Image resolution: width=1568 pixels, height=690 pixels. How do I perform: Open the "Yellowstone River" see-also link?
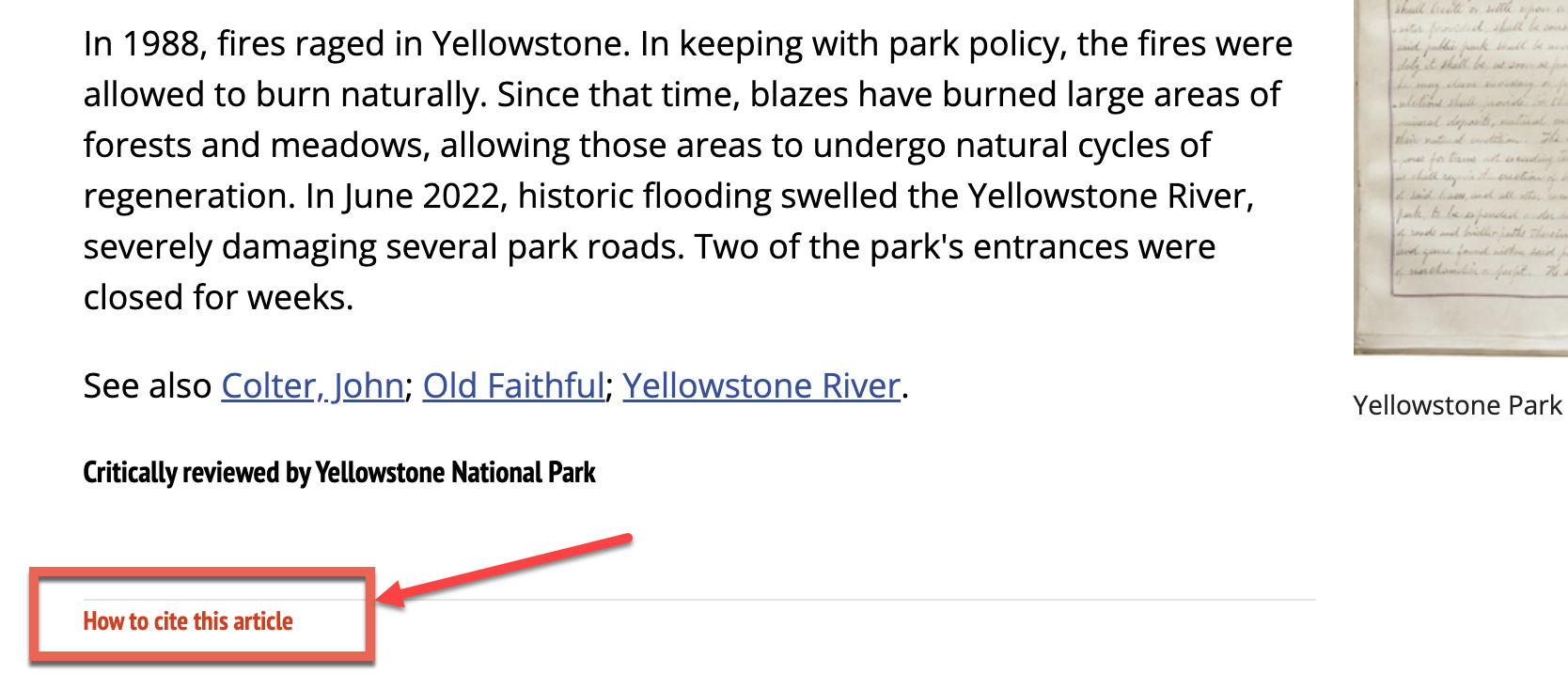761,386
